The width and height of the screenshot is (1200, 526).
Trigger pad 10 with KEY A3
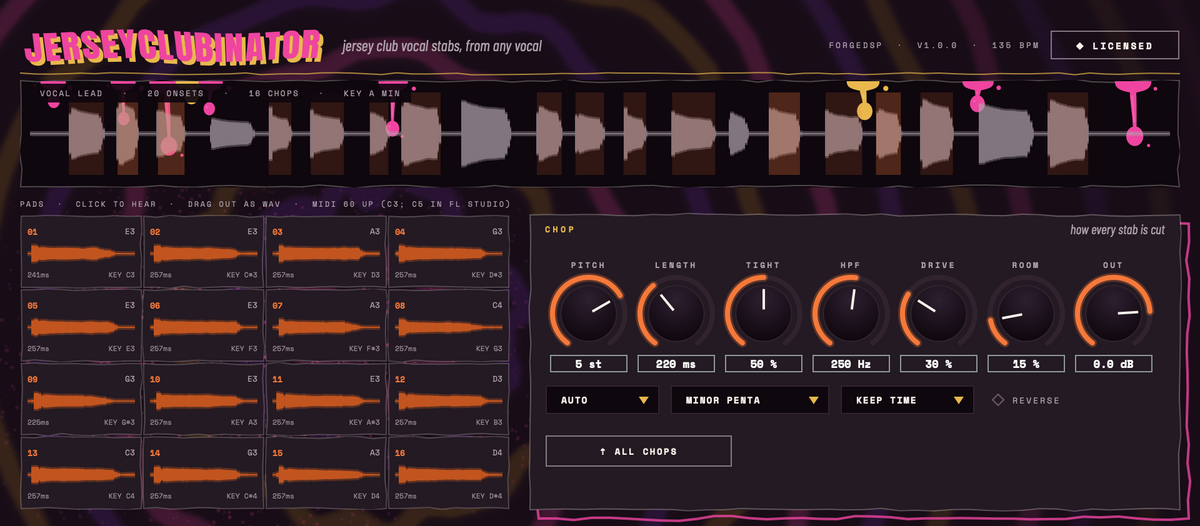pyautogui.click(x=204, y=399)
